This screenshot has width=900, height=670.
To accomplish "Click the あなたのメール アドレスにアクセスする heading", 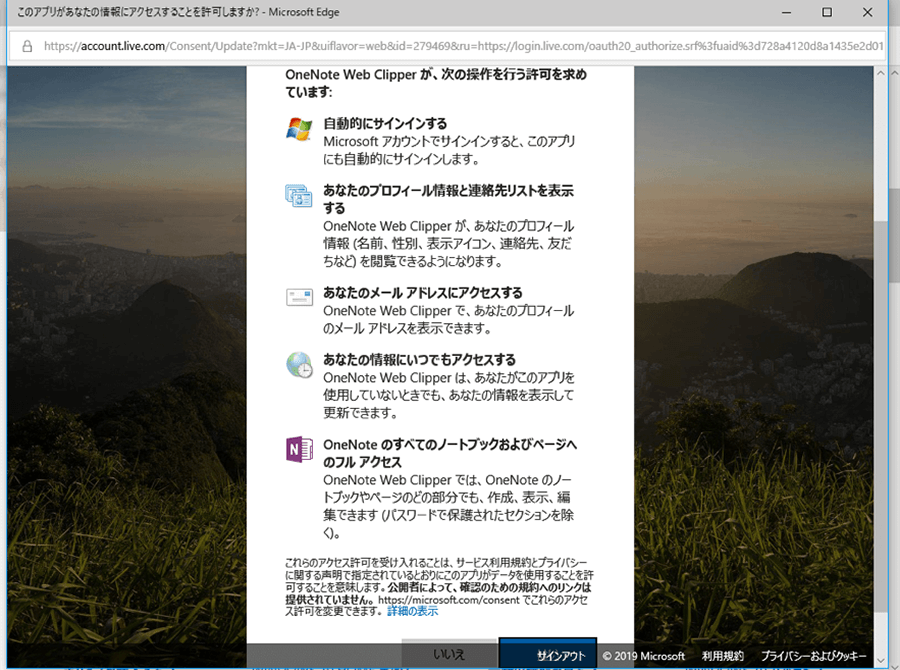I will 422,293.
